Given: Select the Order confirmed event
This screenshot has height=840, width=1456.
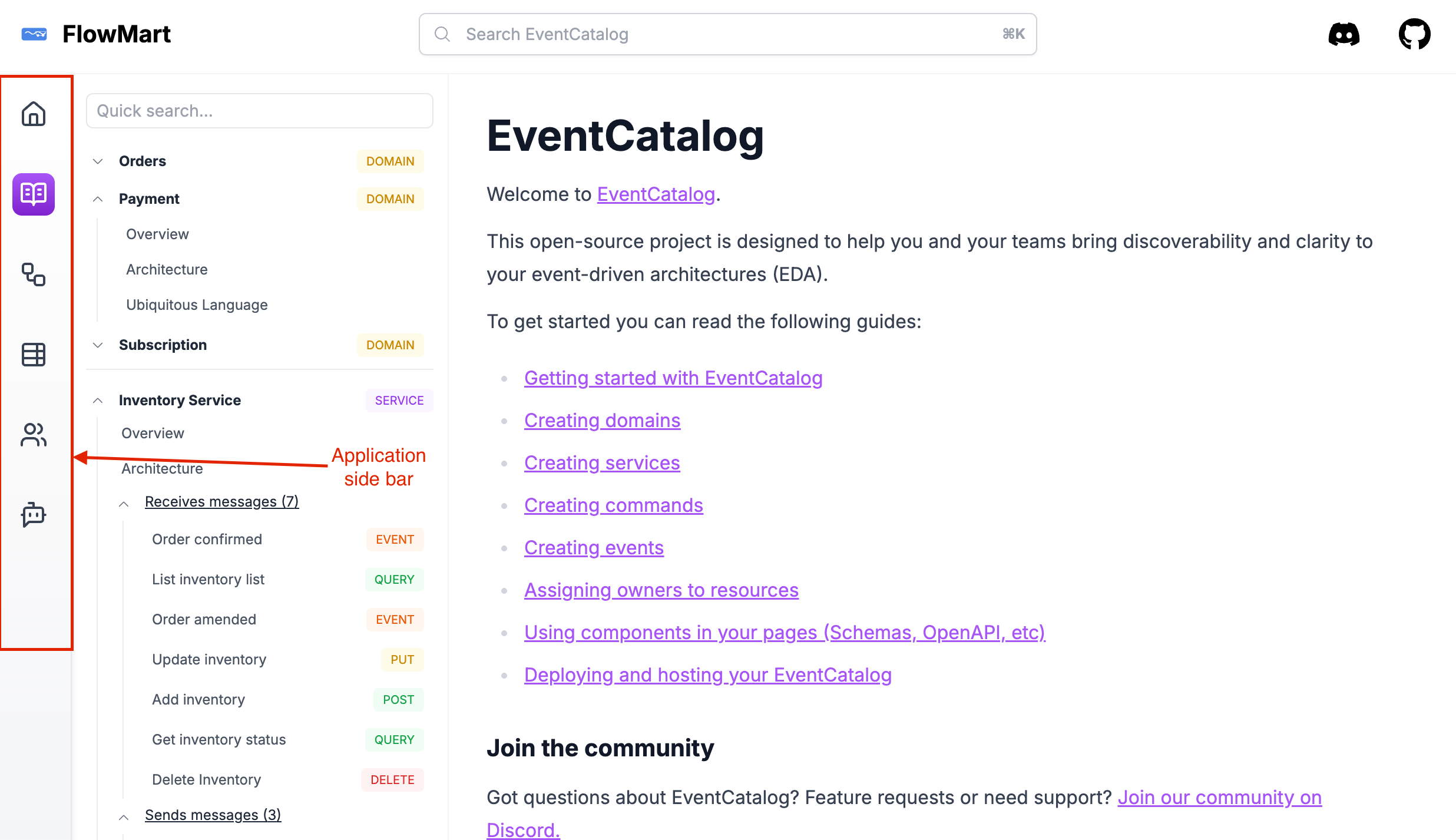Looking at the screenshot, I should (x=207, y=539).
